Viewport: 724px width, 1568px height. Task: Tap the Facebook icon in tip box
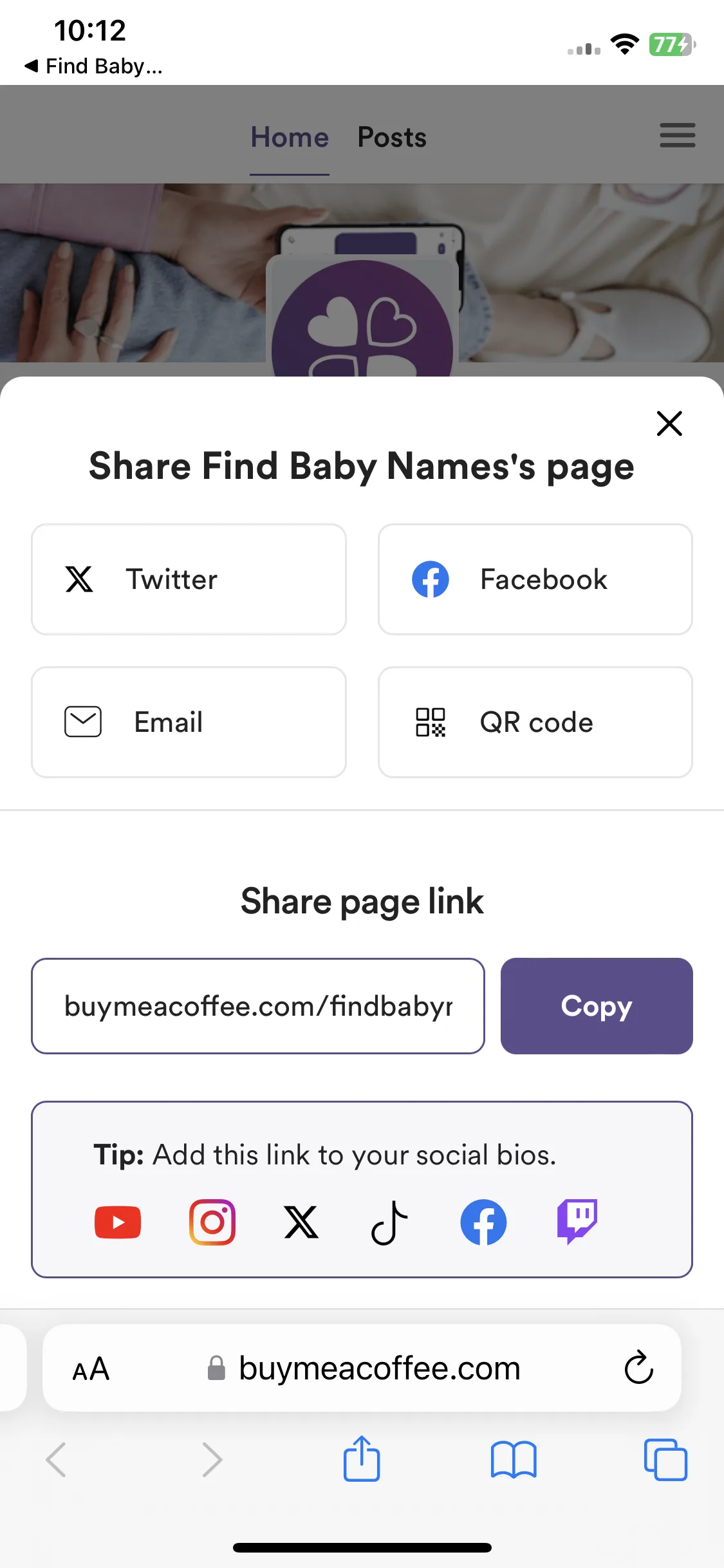click(483, 1222)
